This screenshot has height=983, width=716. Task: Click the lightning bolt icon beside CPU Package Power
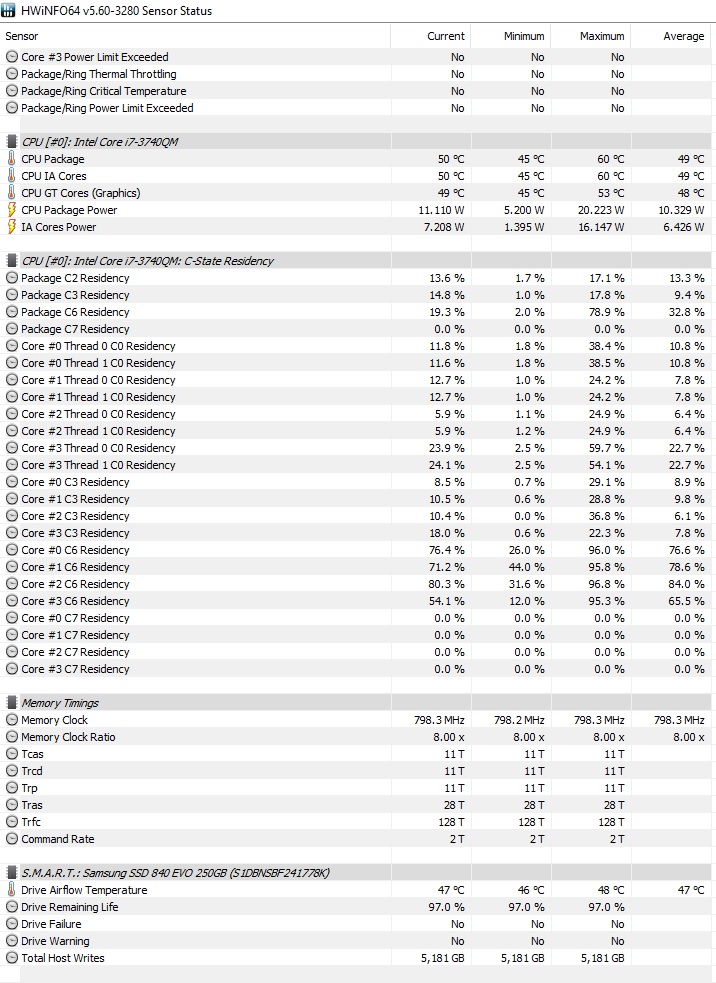point(11,209)
